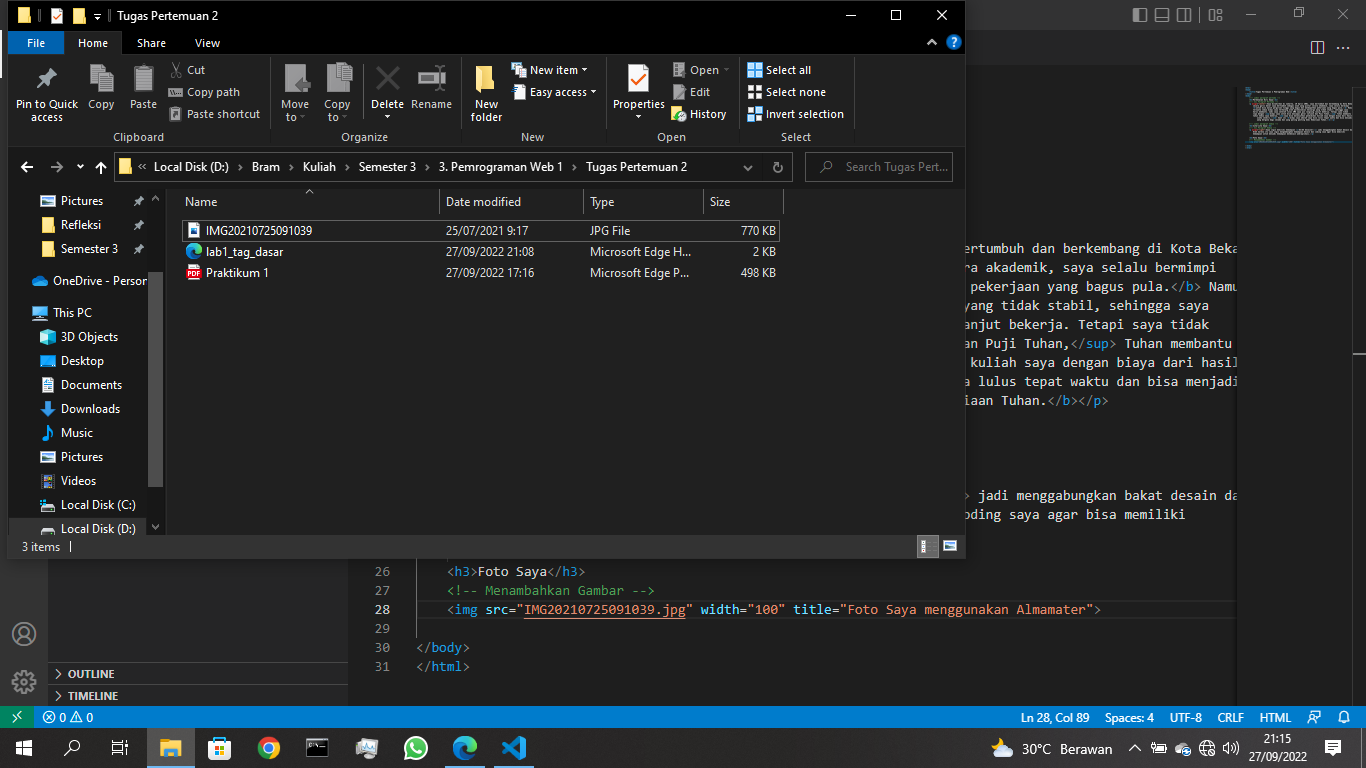Select file Praktikum 1
1366x768 pixels.
coord(480,273)
